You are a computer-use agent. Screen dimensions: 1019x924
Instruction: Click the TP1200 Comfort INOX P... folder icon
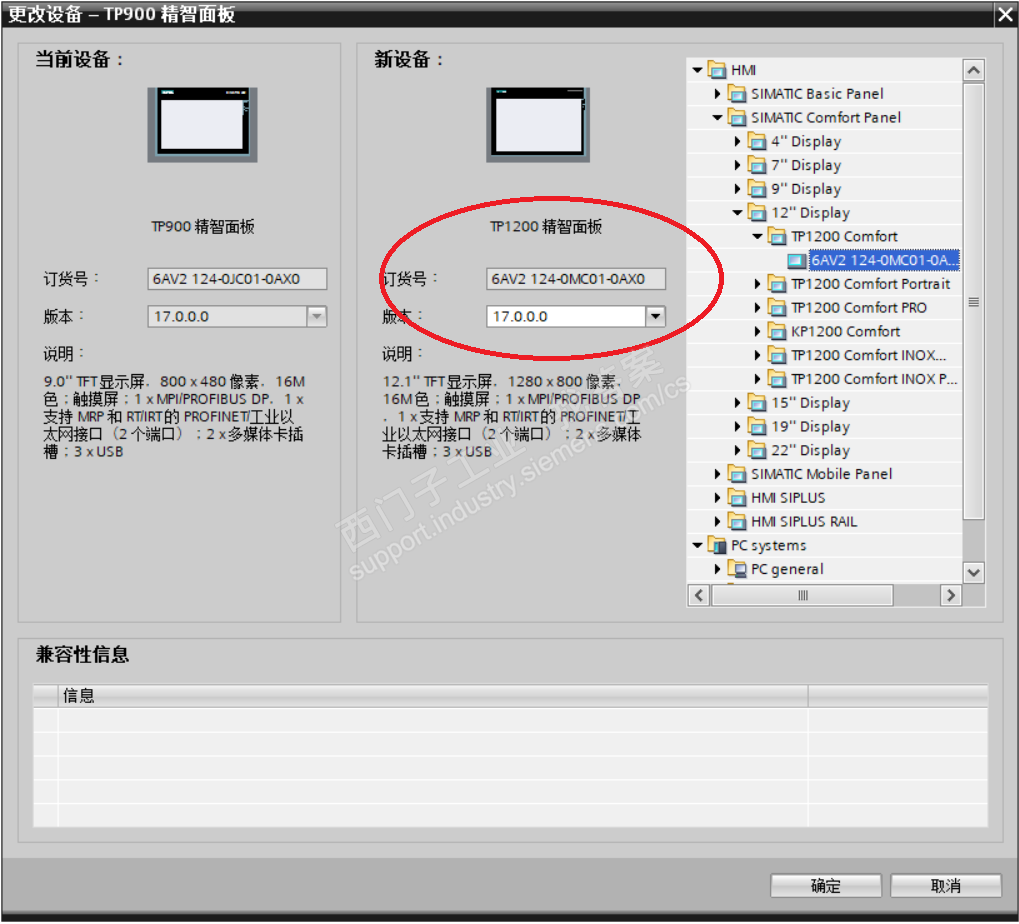point(777,379)
